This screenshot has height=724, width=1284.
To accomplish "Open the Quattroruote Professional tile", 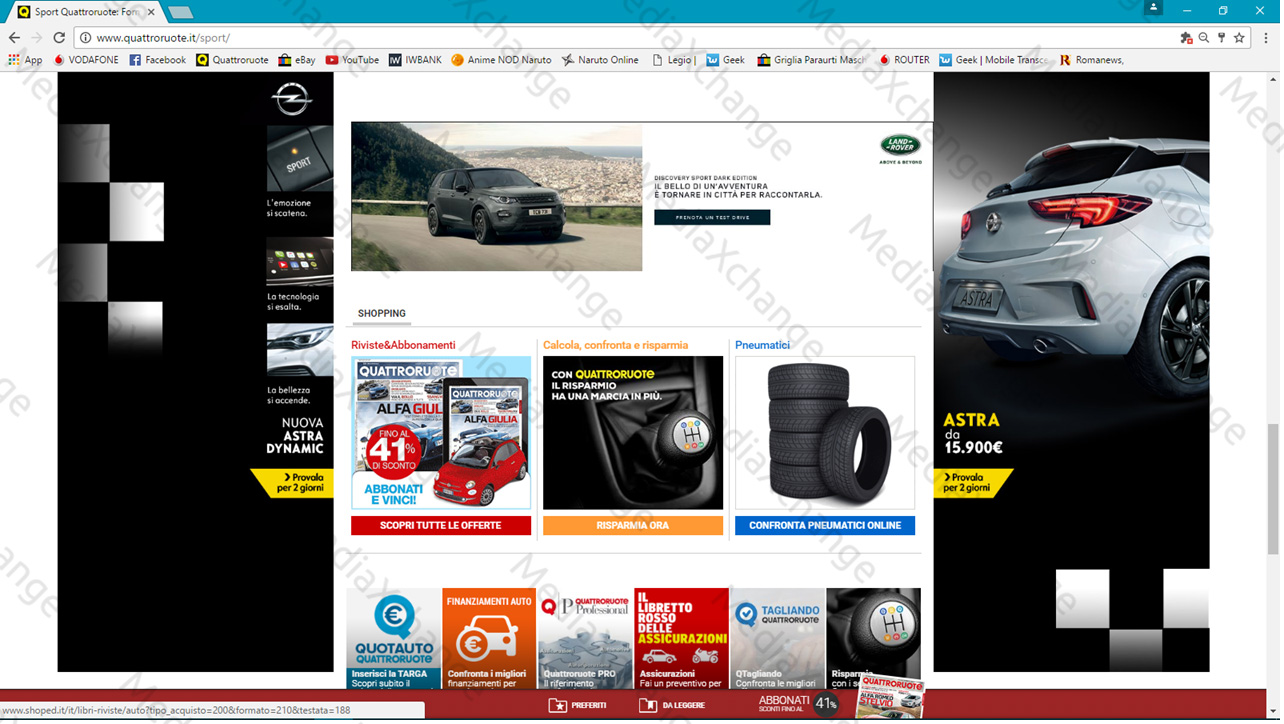I will coord(584,638).
